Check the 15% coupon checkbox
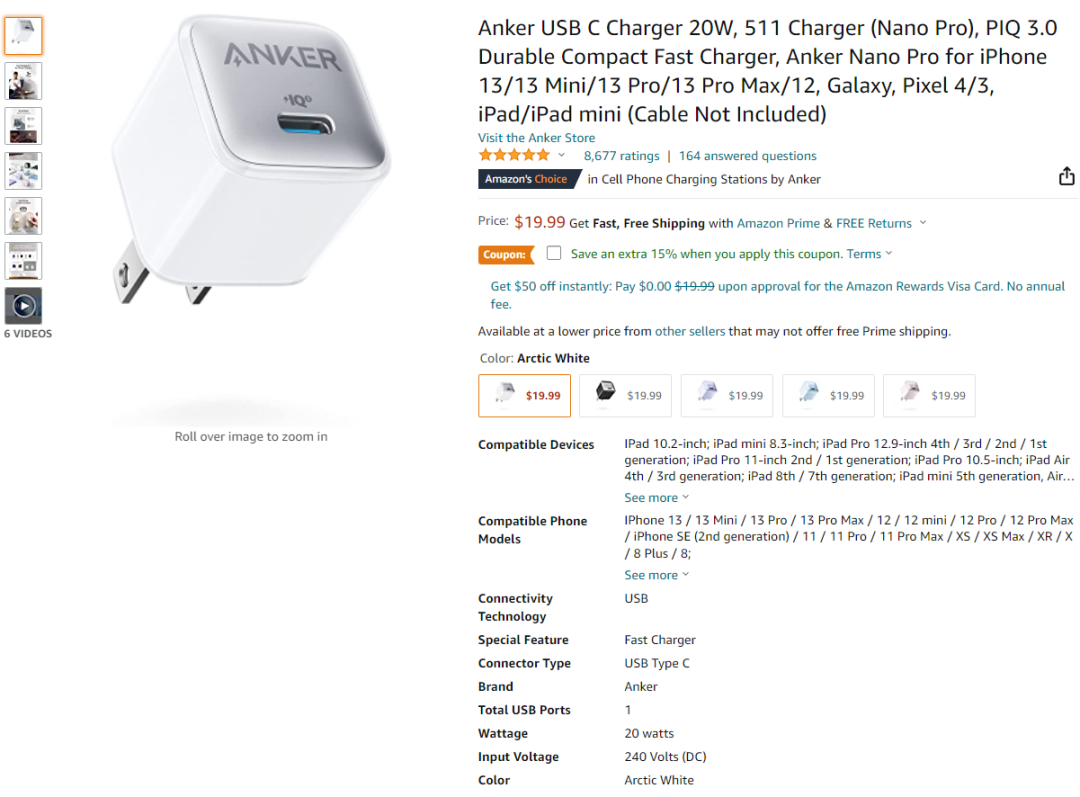The height and width of the screenshot is (797, 1080). point(554,253)
